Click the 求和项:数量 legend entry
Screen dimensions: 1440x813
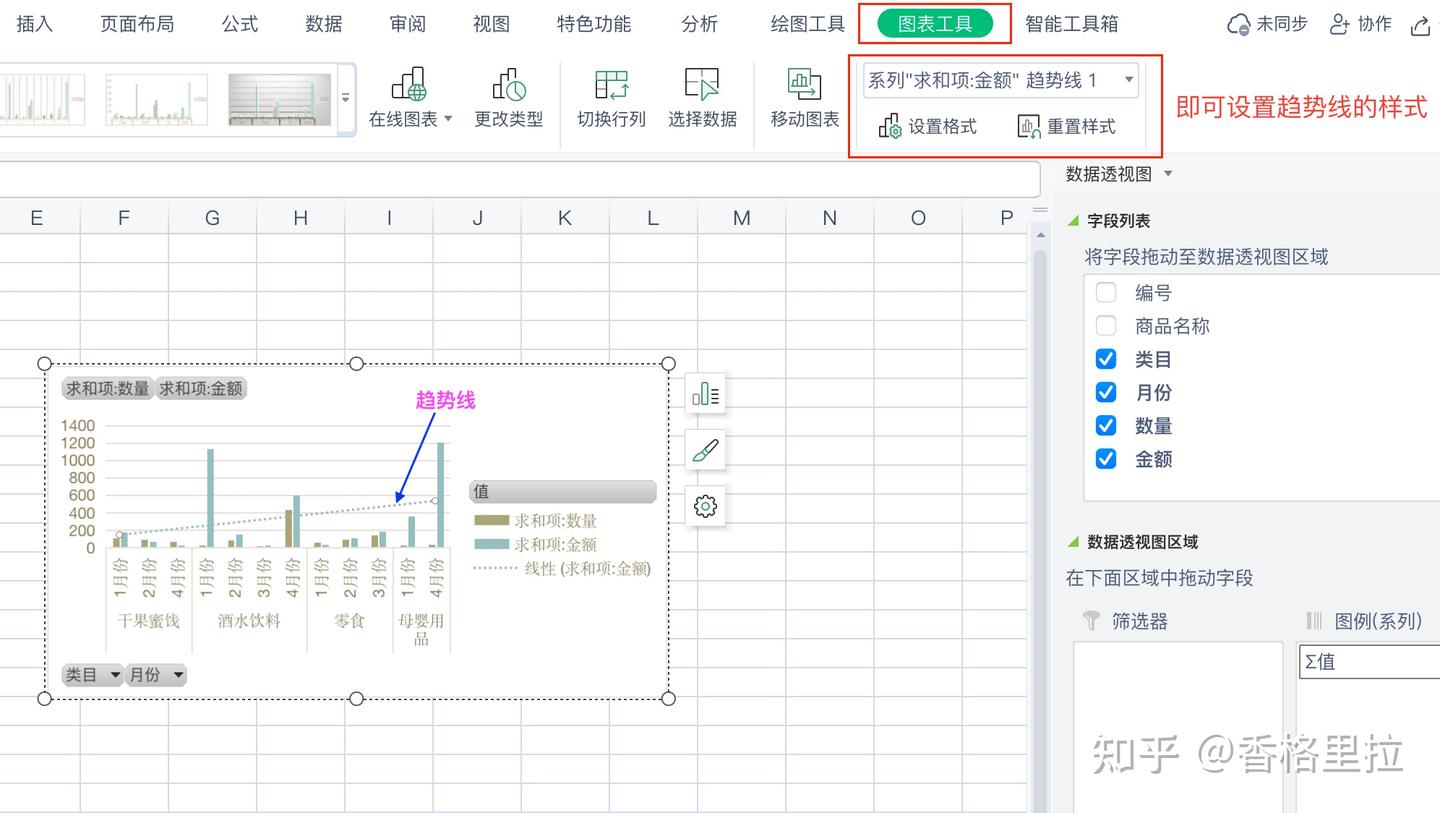(x=535, y=521)
